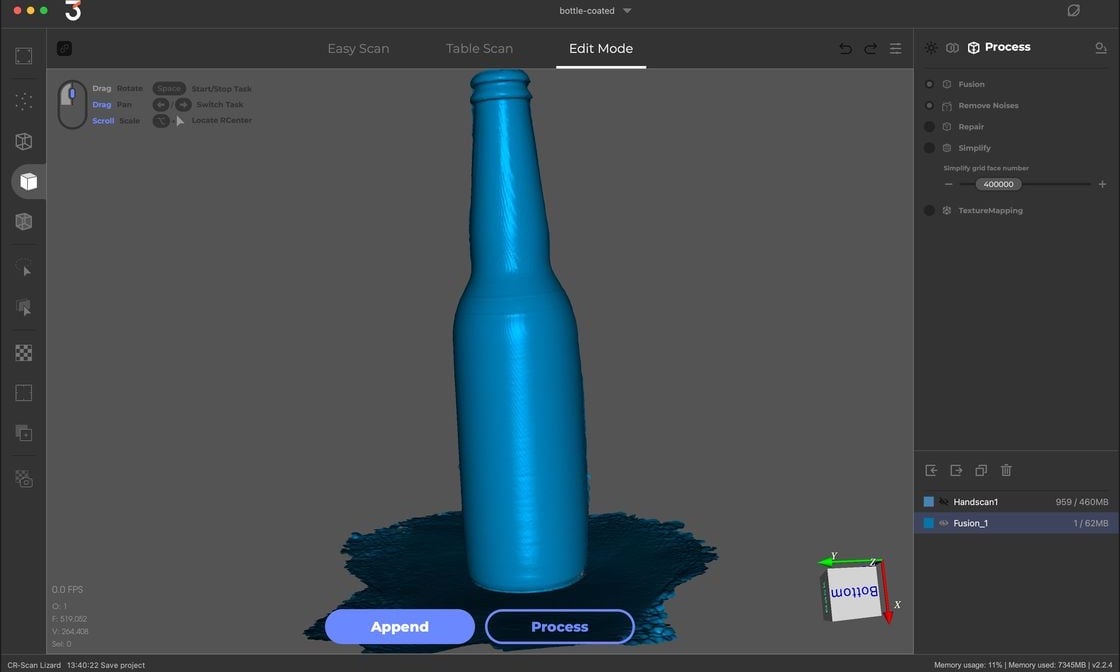Click the undo arrow in top toolbar
Image resolution: width=1120 pixels, height=672 pixels.
point(845,49)
